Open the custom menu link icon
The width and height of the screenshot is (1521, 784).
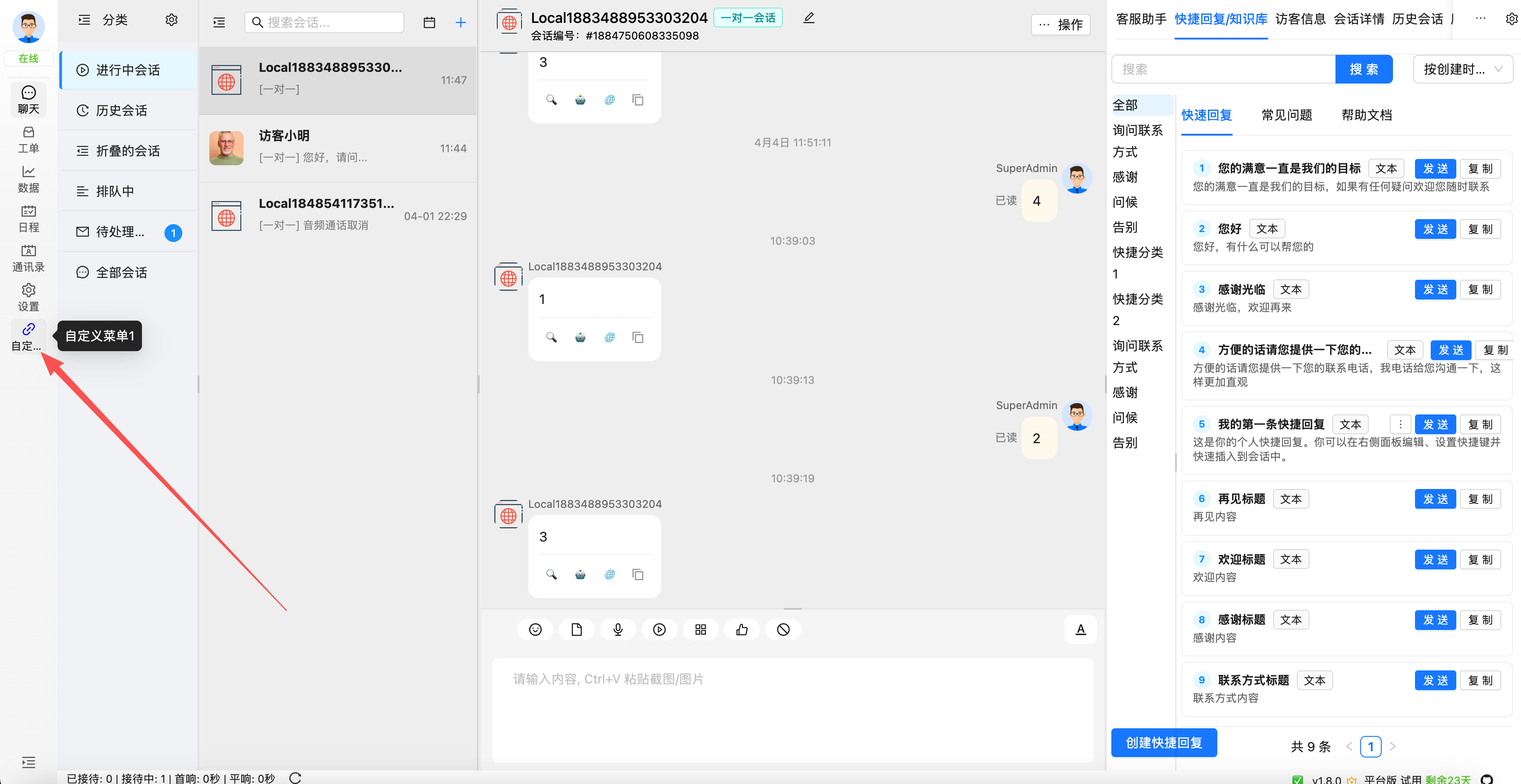coord(28,336)
